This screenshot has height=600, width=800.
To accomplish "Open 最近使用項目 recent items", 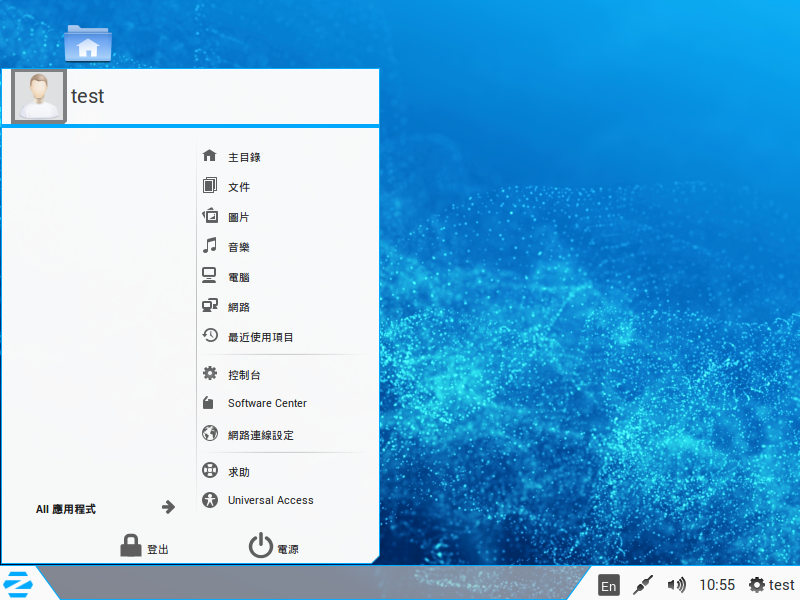I will point(261,337).
